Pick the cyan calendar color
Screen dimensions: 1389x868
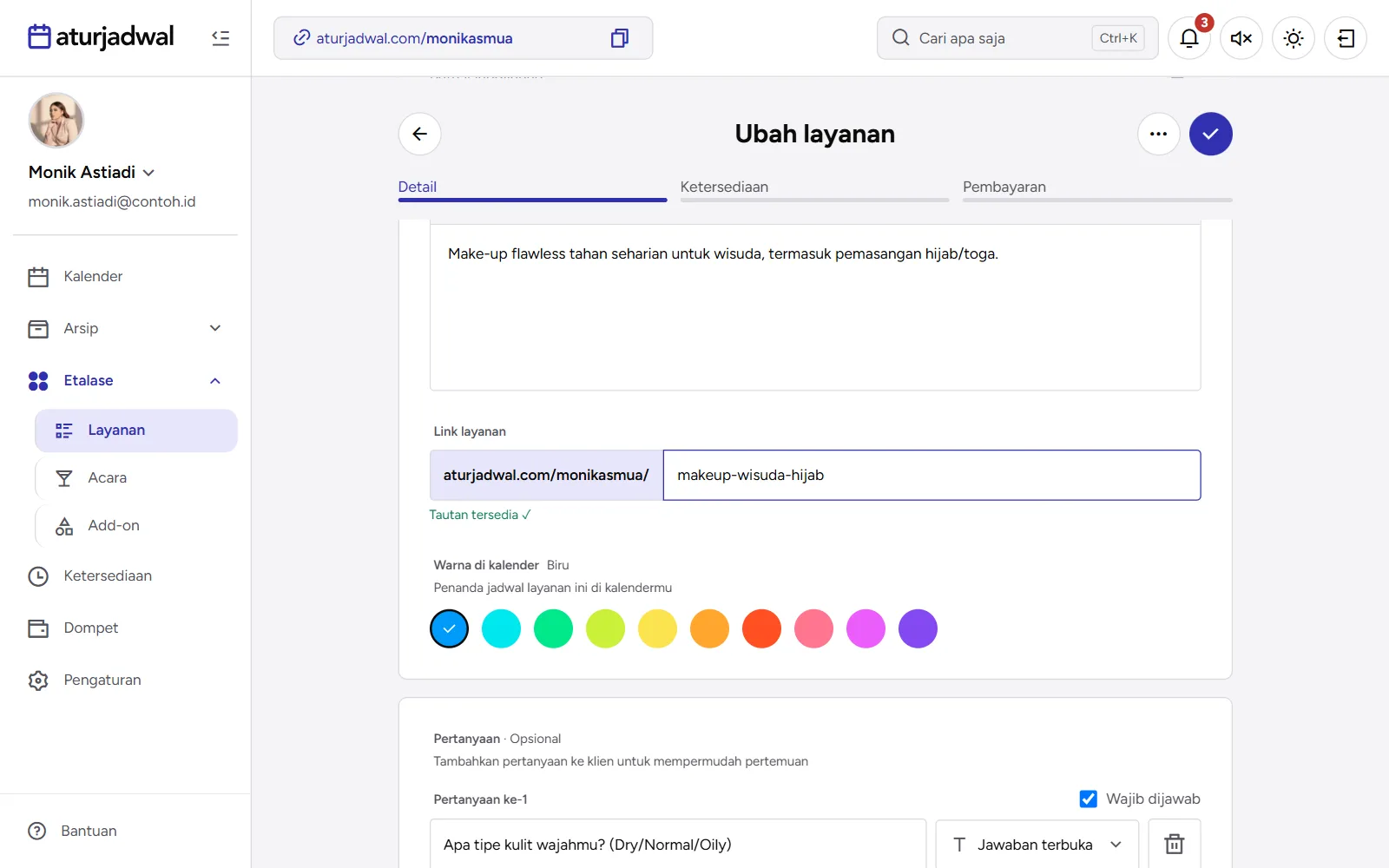501,628
